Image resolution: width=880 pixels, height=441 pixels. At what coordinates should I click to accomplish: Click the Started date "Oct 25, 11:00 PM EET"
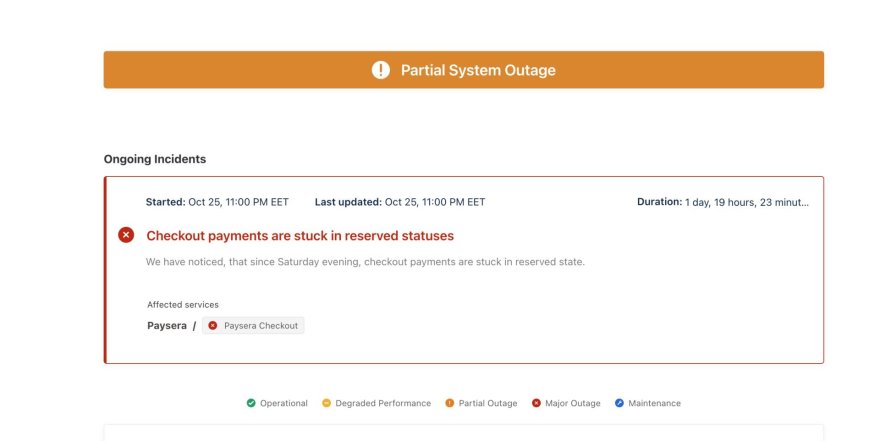238,202
